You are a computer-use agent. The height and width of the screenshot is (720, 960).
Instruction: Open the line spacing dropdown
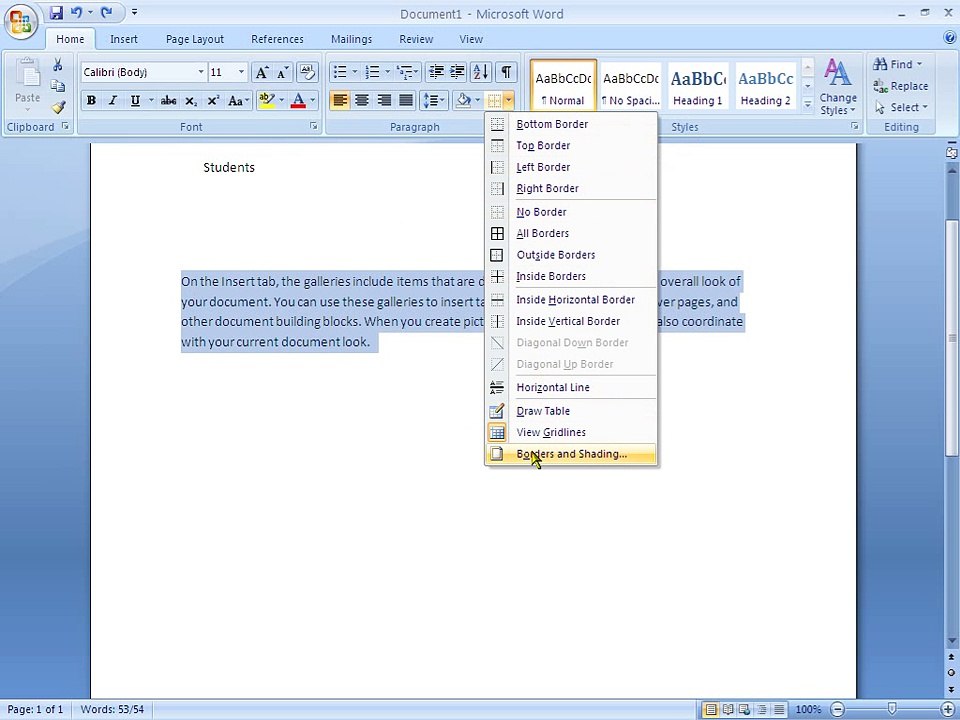click(433, 100)
